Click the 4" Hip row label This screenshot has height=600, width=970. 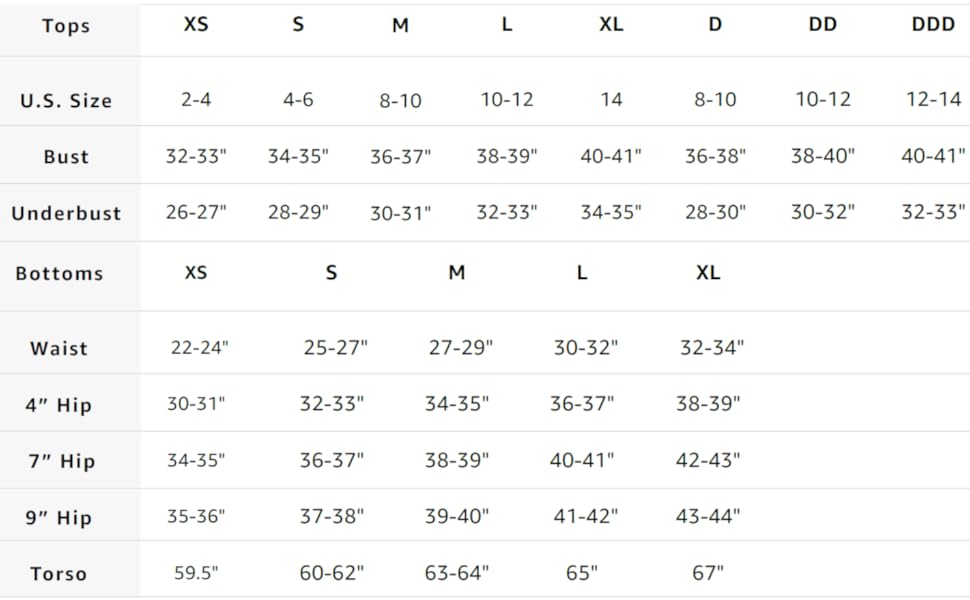click(59, 405)
